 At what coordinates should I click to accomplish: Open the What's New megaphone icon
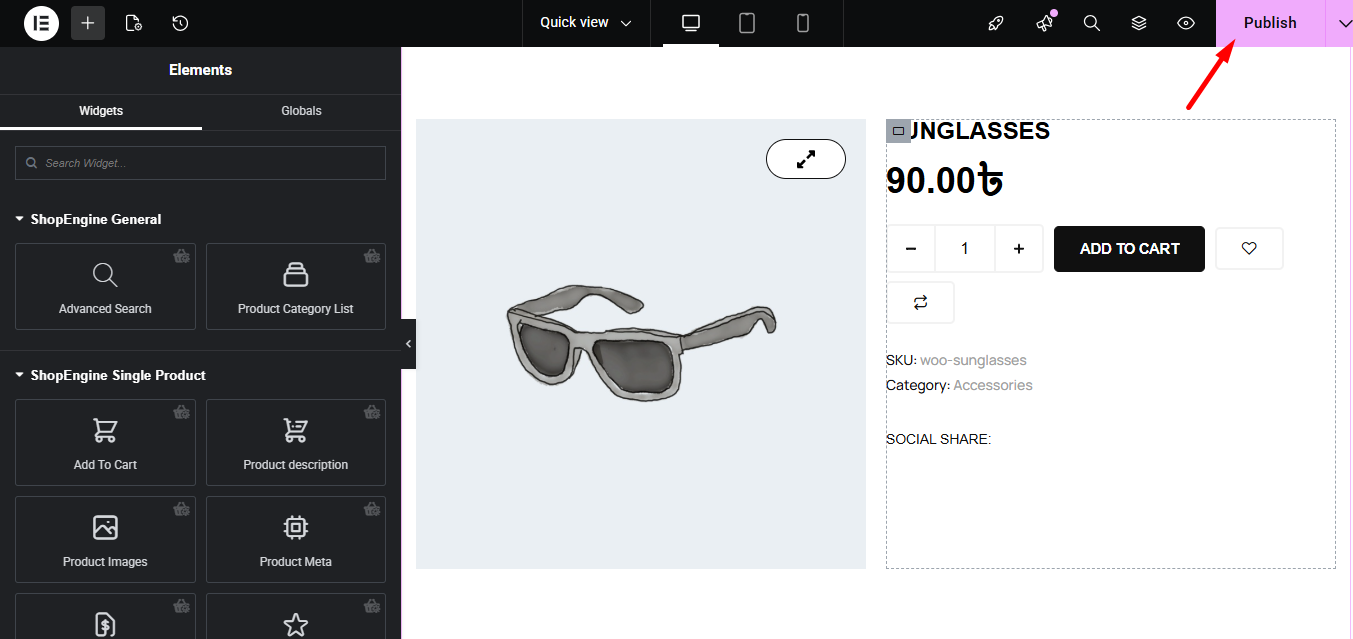(x=1044, y=23)
